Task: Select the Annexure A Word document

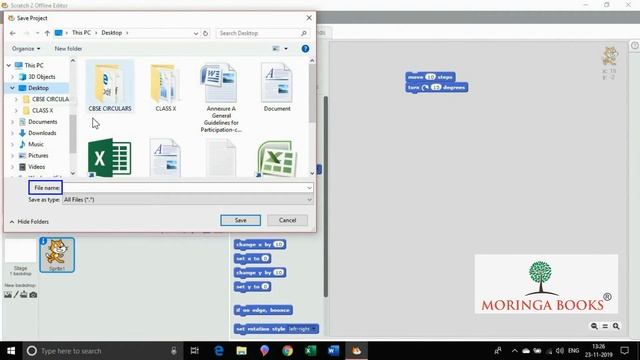Action: pos(221,98)
